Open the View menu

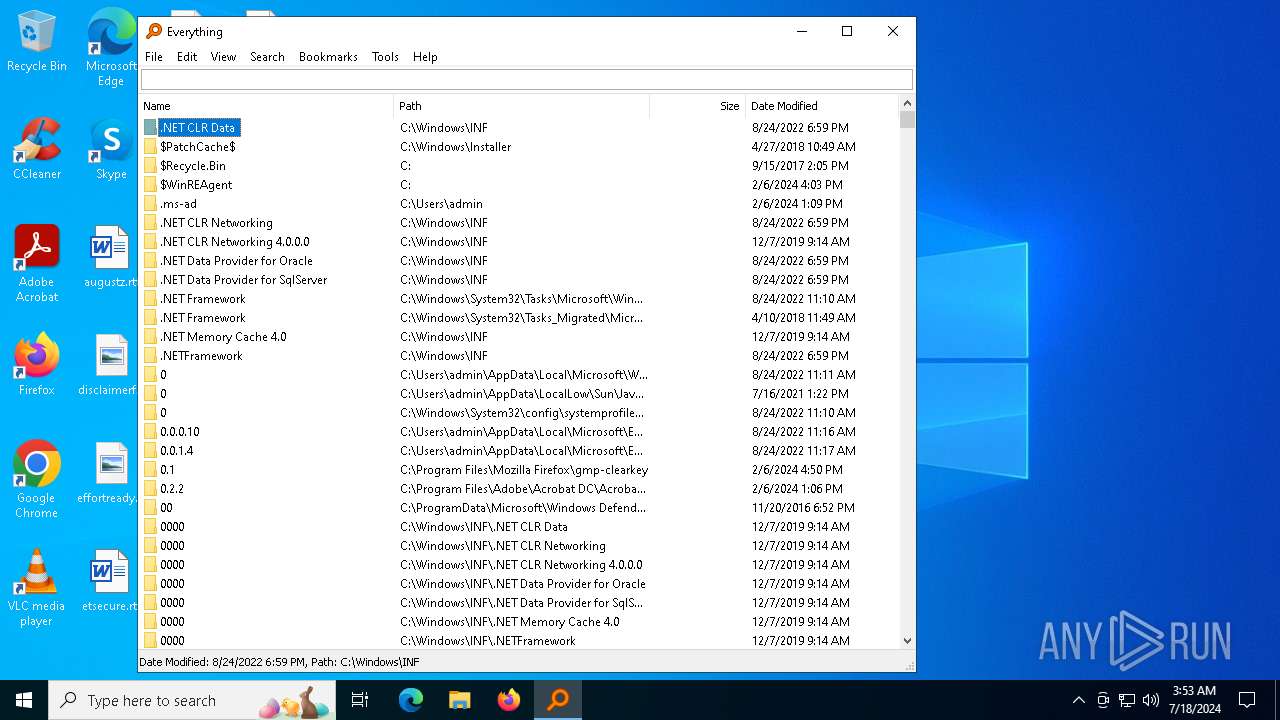(x=223, y=57)
